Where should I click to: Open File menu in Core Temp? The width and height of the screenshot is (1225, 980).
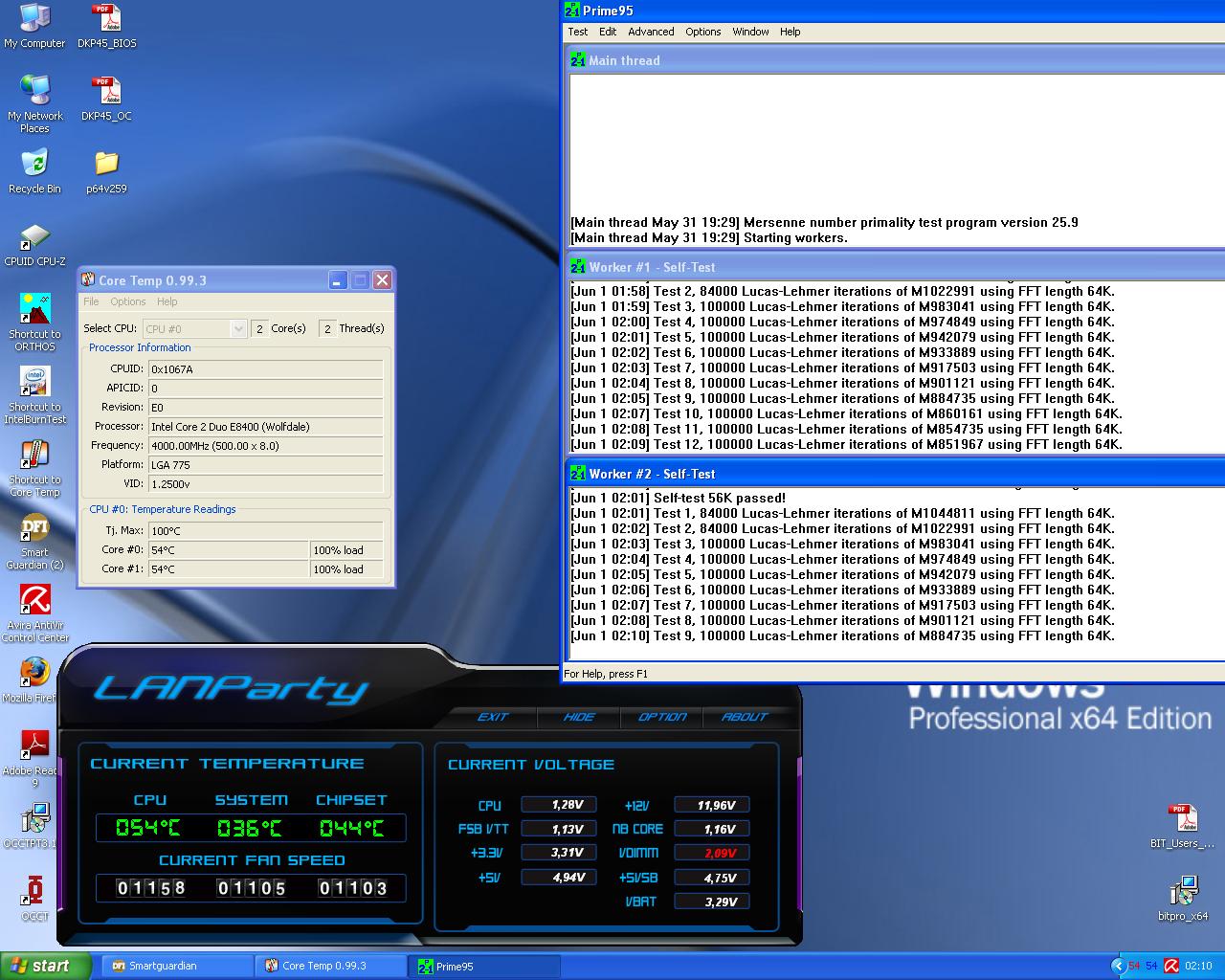coord(91,301)
